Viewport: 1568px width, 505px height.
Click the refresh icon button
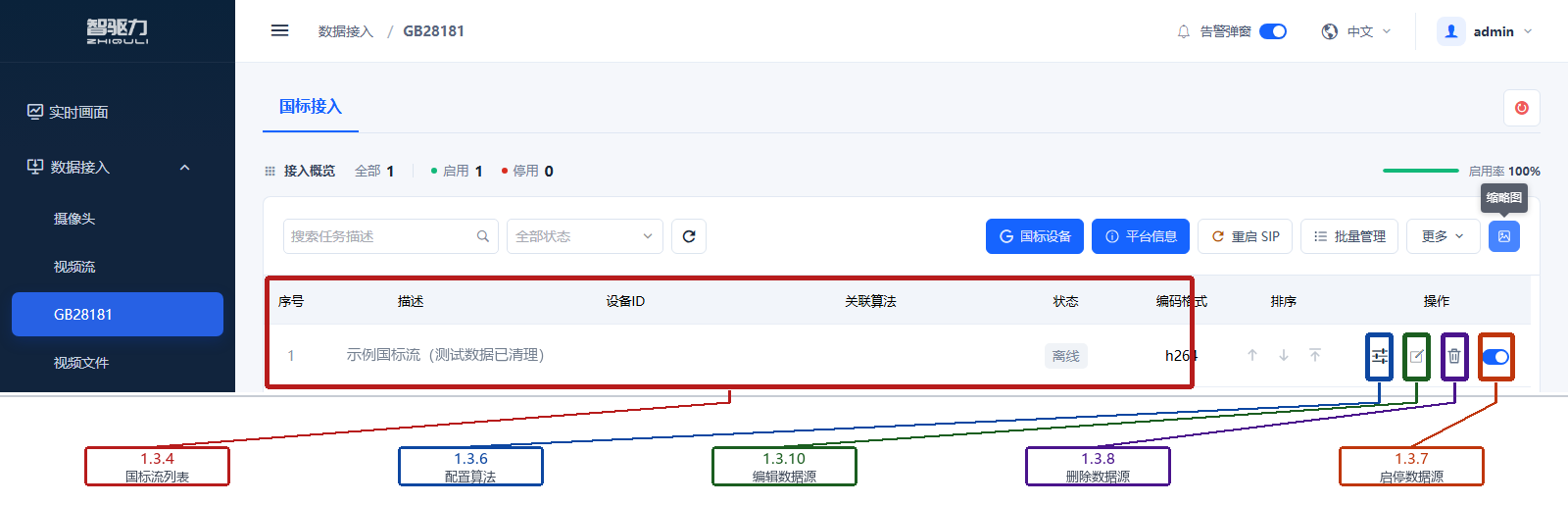(x=689, y=236)
